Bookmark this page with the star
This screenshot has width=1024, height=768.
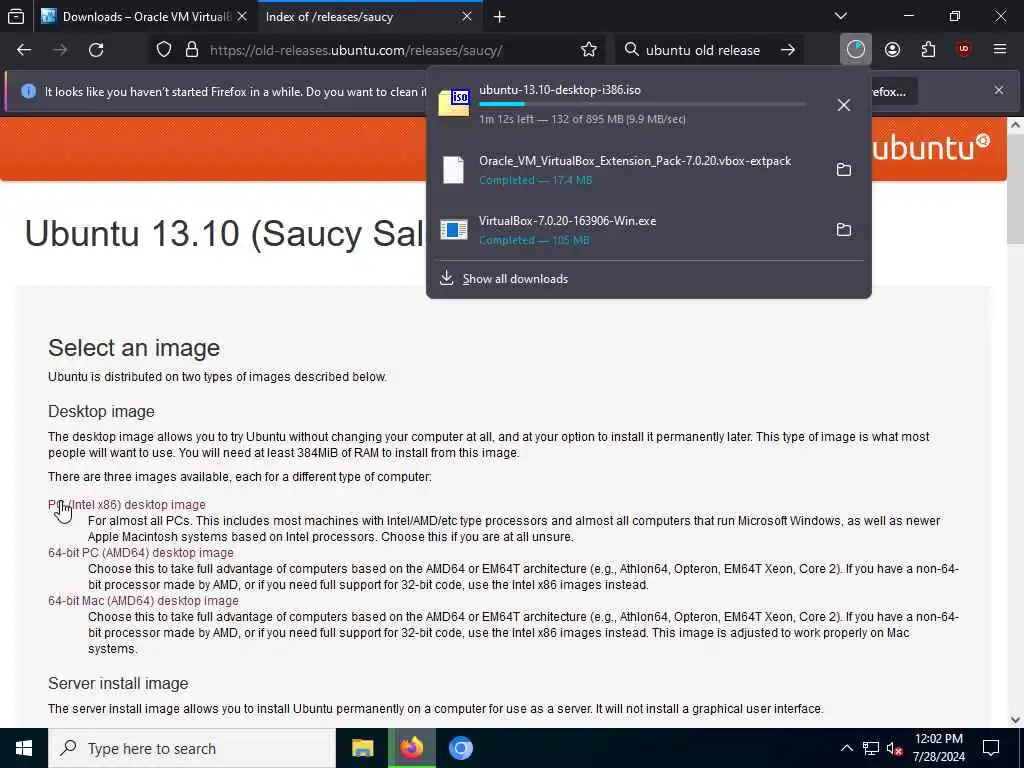[x=588, y=50]
